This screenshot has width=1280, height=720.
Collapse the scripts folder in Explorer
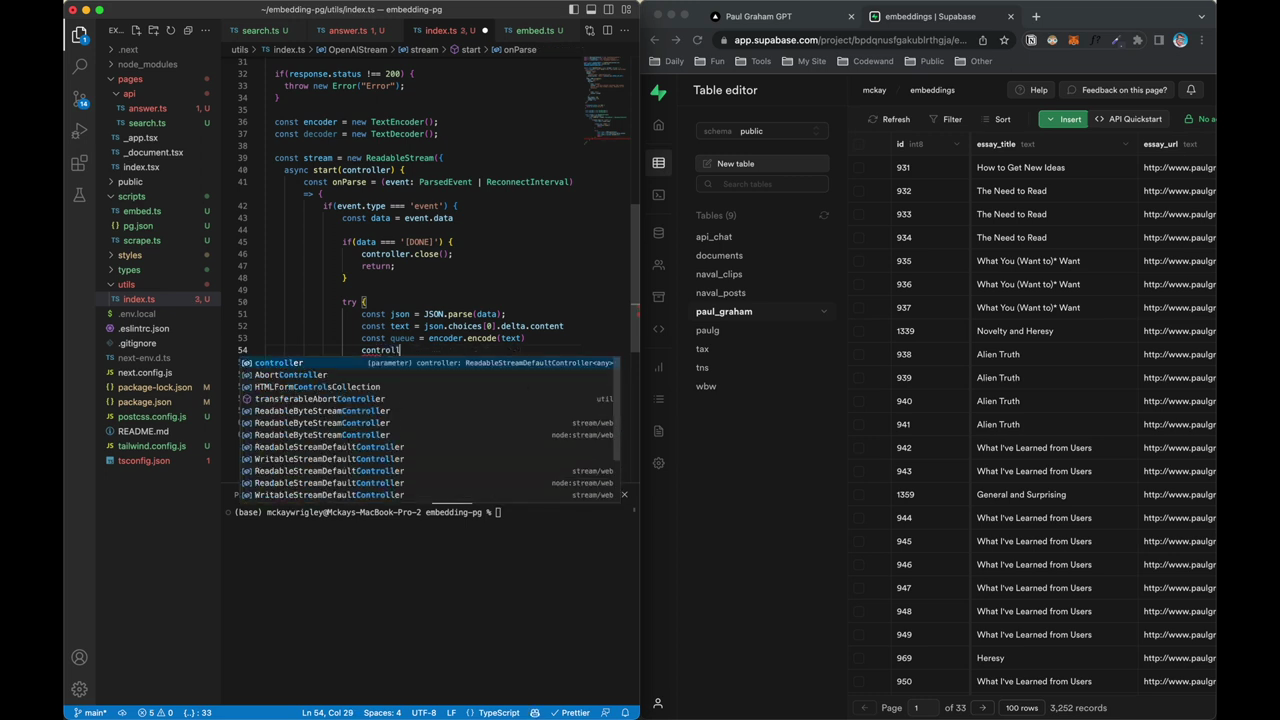[131, 196]
